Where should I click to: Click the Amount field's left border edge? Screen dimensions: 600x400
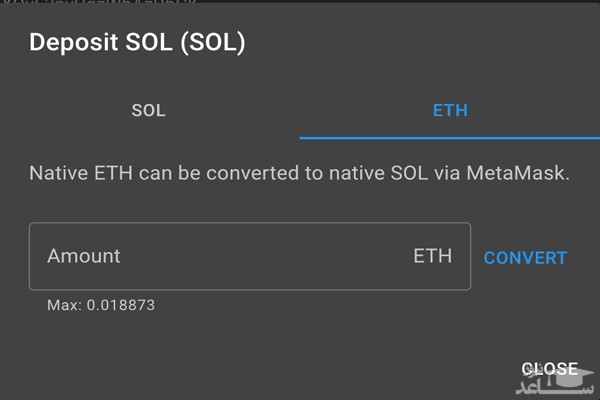tap(30, 256)
